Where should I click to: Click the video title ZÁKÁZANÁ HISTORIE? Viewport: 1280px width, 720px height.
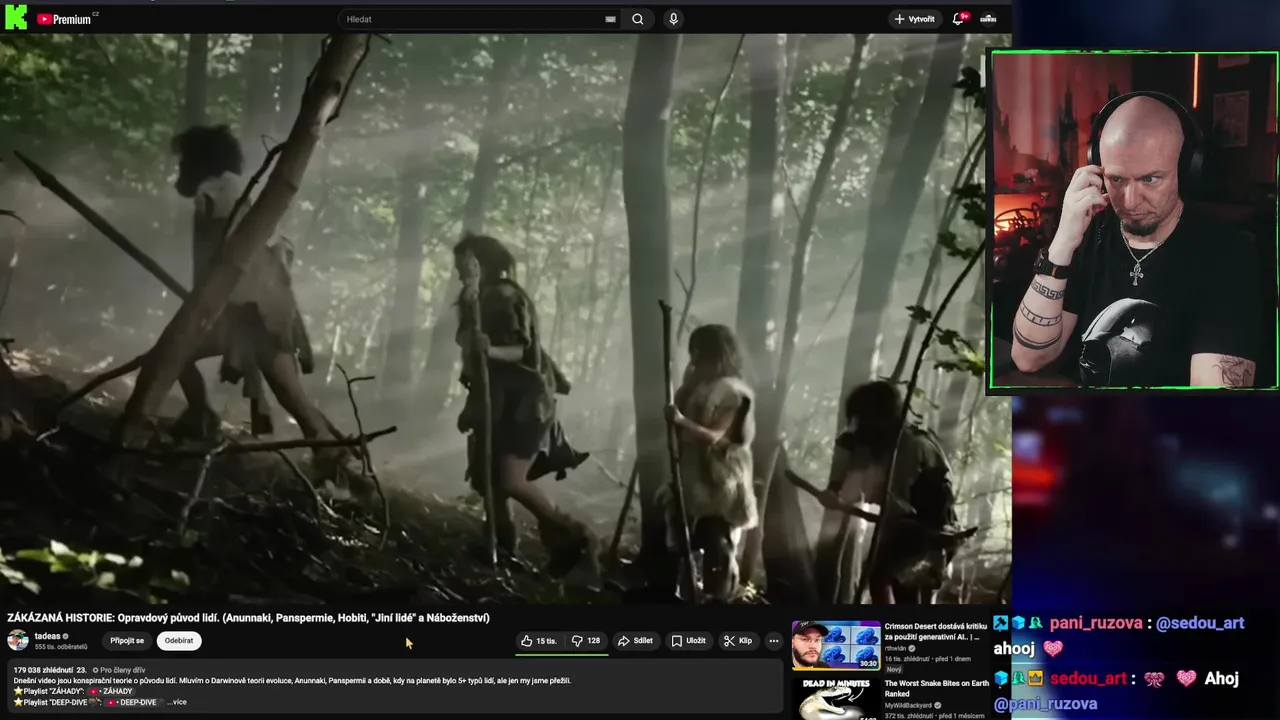click(248, 618)
